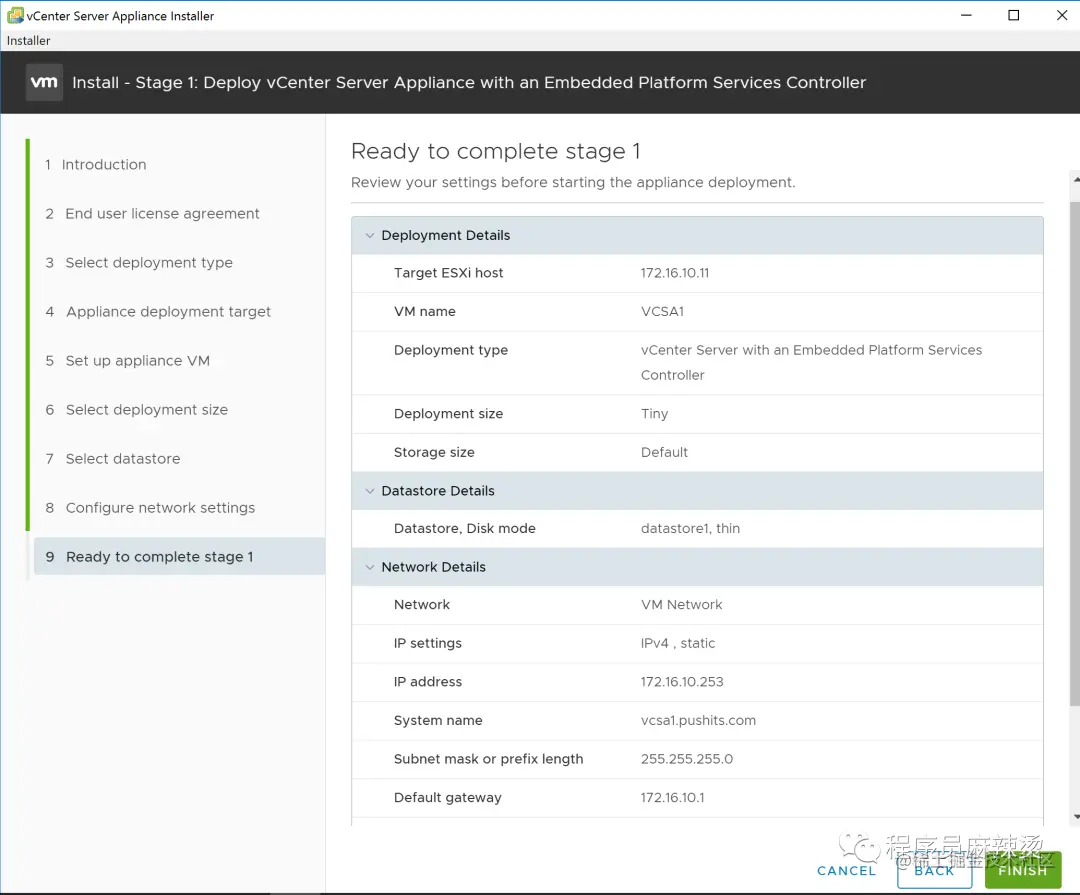
Task: Go to step 2 End user license agreement
Action: point(152,214)
